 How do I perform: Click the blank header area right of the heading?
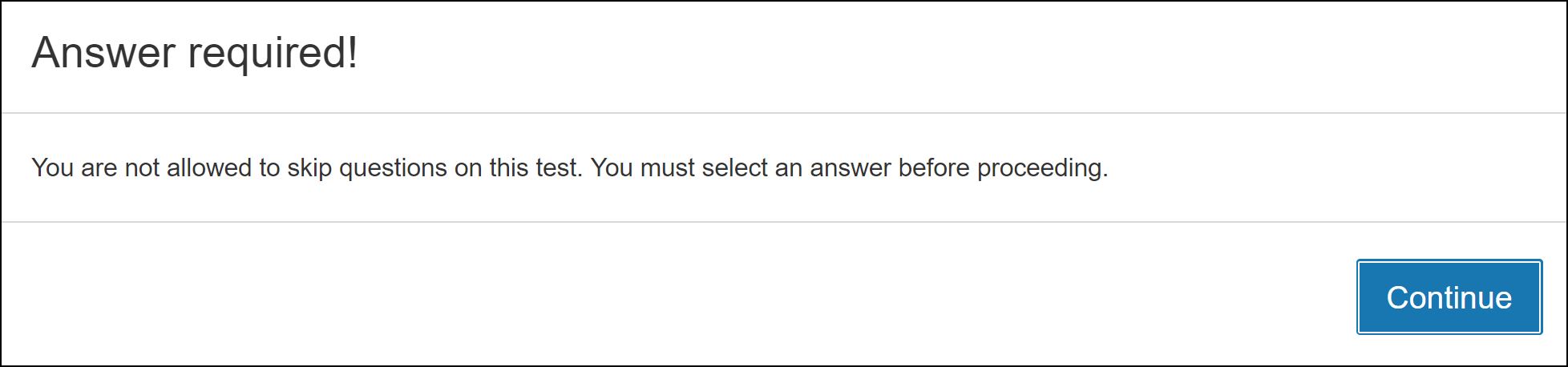[962, 54]
